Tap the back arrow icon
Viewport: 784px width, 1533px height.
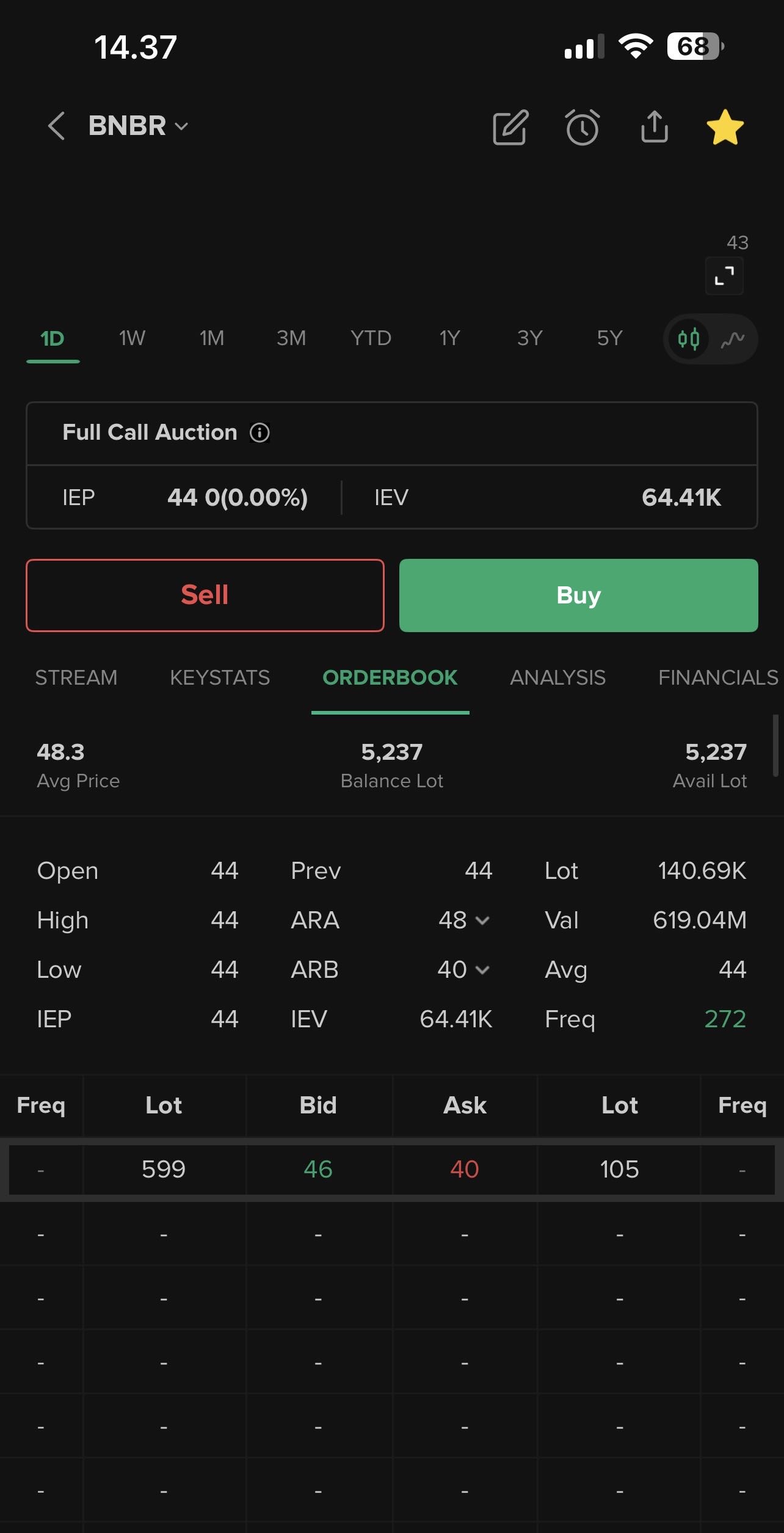coord(56,126)
